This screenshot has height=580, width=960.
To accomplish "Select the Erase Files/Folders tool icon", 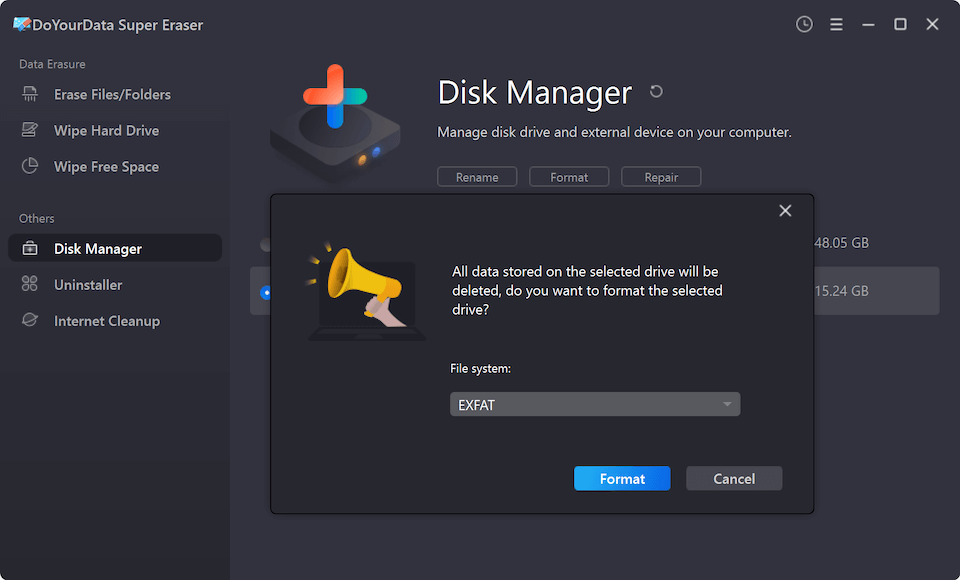I will click(31, 94).
